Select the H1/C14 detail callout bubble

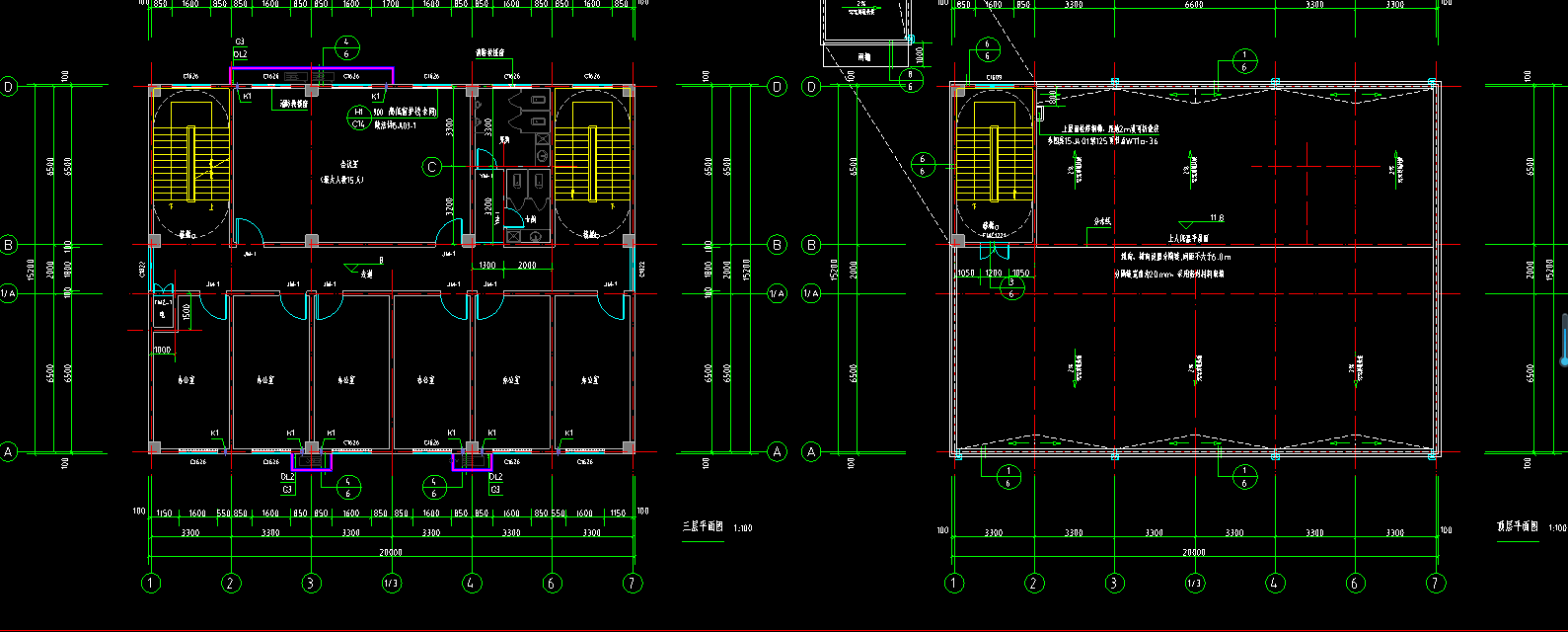[x=359, y=118]
